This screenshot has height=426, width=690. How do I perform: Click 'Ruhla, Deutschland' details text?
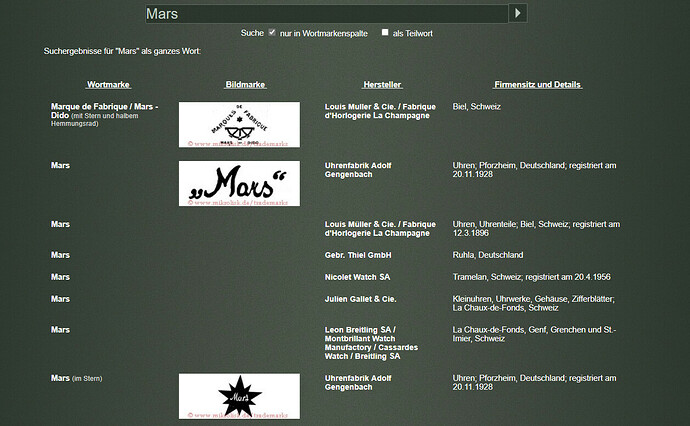pyautogui.click(x=488, y=255)
